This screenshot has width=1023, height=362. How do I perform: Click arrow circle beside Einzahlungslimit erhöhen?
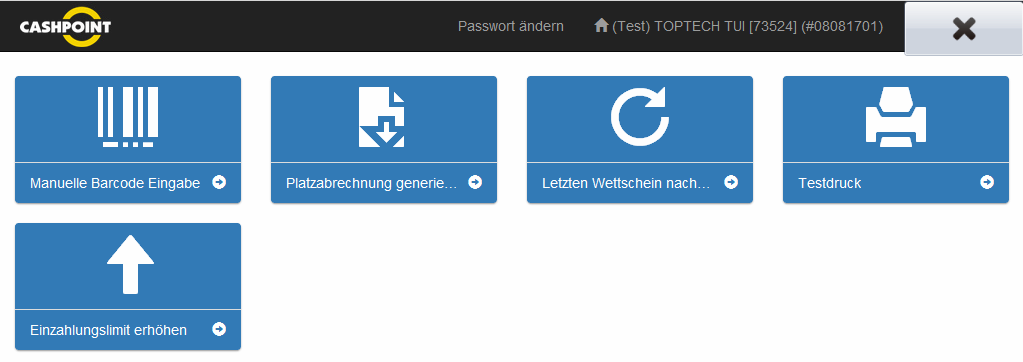[x=219, y=329]
